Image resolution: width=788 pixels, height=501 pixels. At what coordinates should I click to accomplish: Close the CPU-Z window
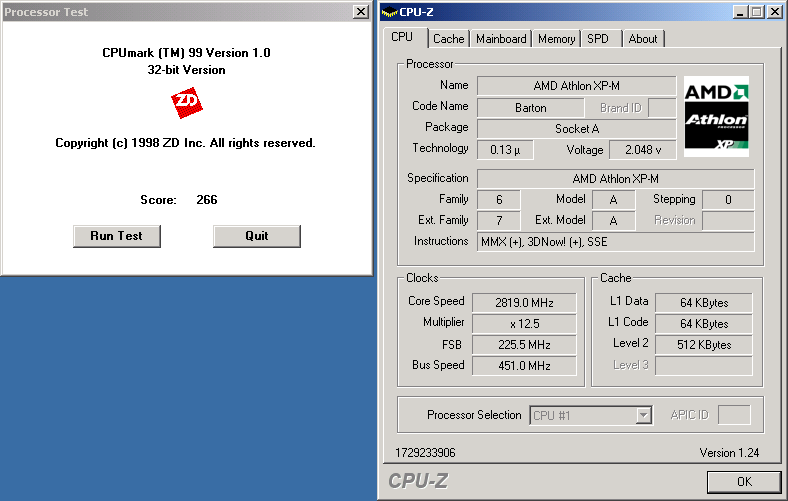775,12
